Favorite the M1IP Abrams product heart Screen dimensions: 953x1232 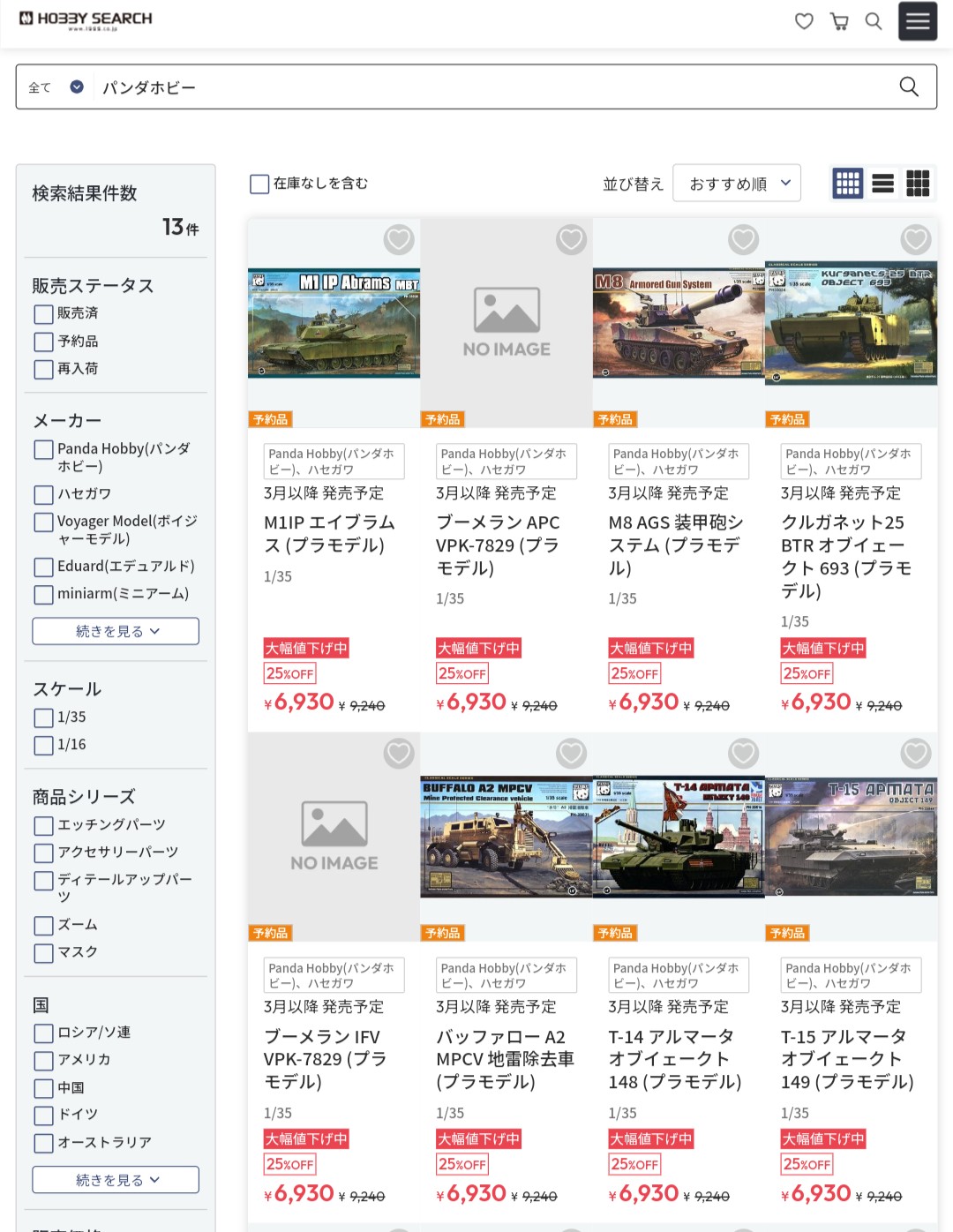pyautogui.click(x=399, y=239)
